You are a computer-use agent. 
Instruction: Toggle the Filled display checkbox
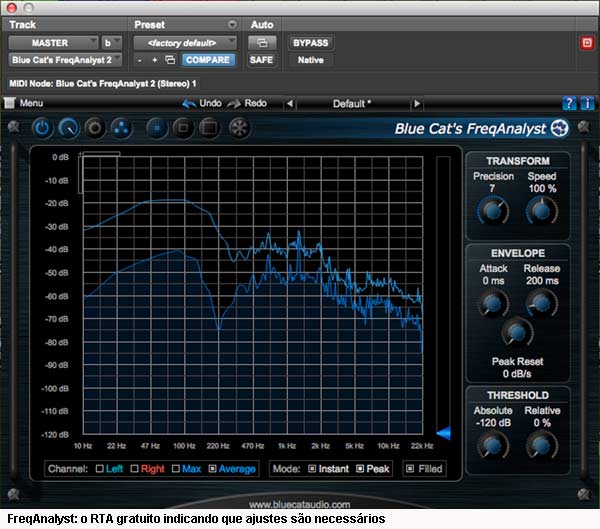coord(410,469)
